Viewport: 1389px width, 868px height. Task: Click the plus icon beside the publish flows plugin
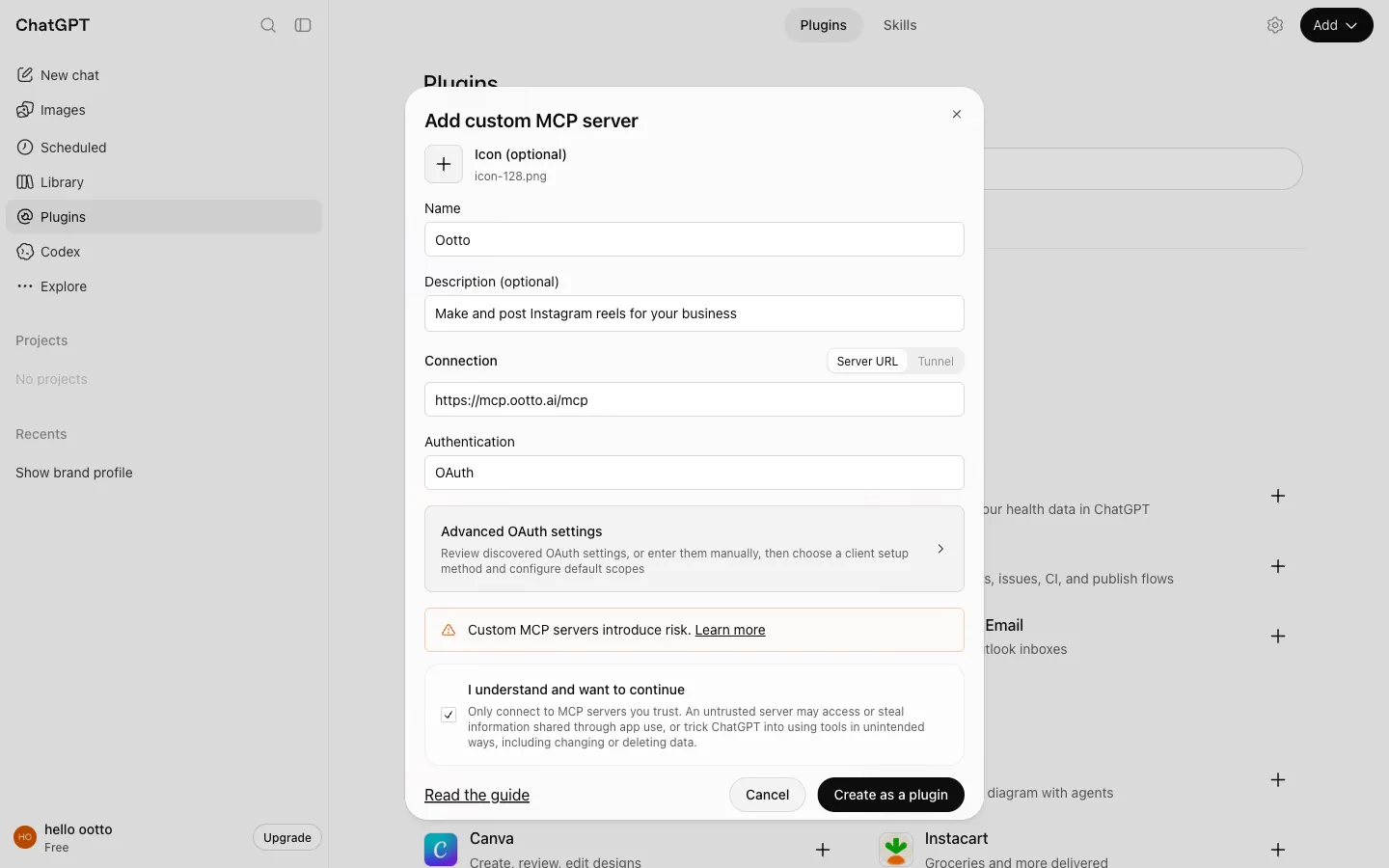1278,566
